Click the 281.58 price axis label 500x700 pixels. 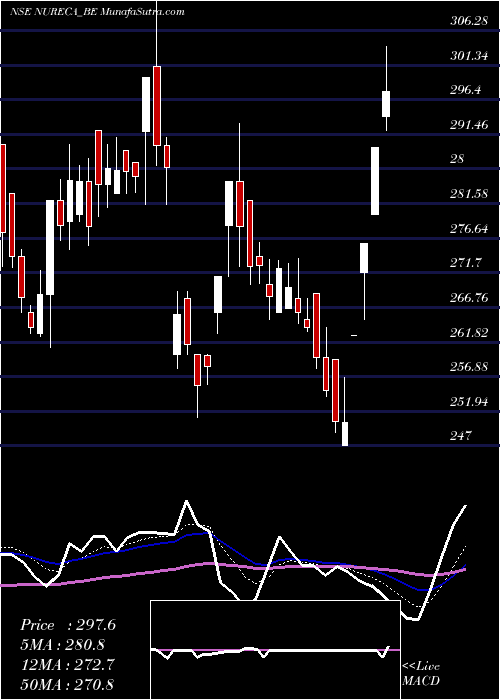click(x=468, y=194)
